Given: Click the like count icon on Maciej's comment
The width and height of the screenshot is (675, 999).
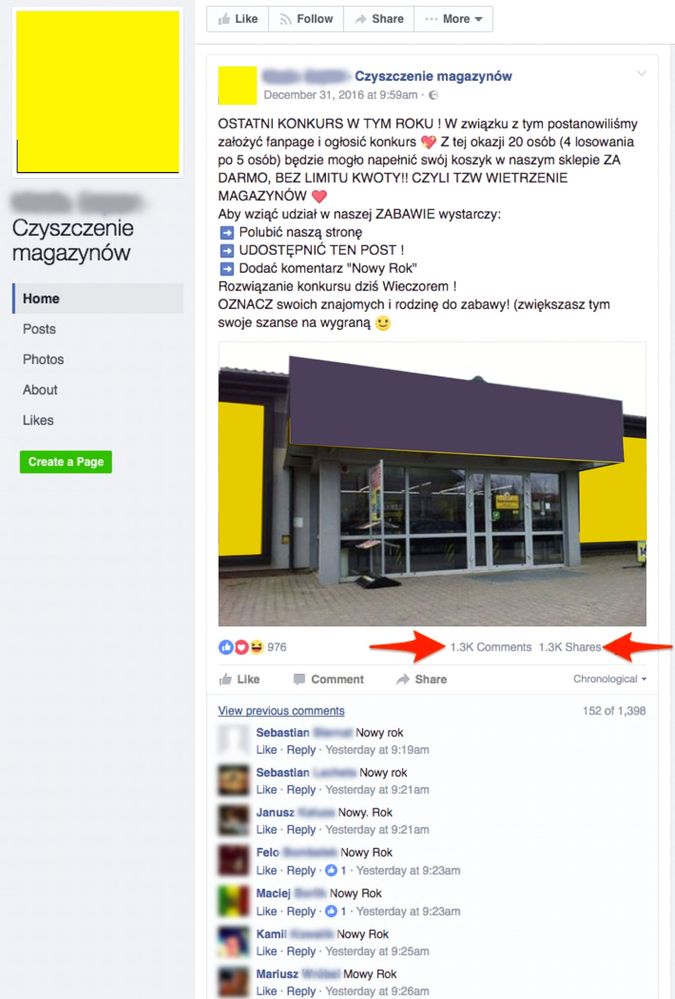Looking at the screenshot, I should [x=331, y=911].
